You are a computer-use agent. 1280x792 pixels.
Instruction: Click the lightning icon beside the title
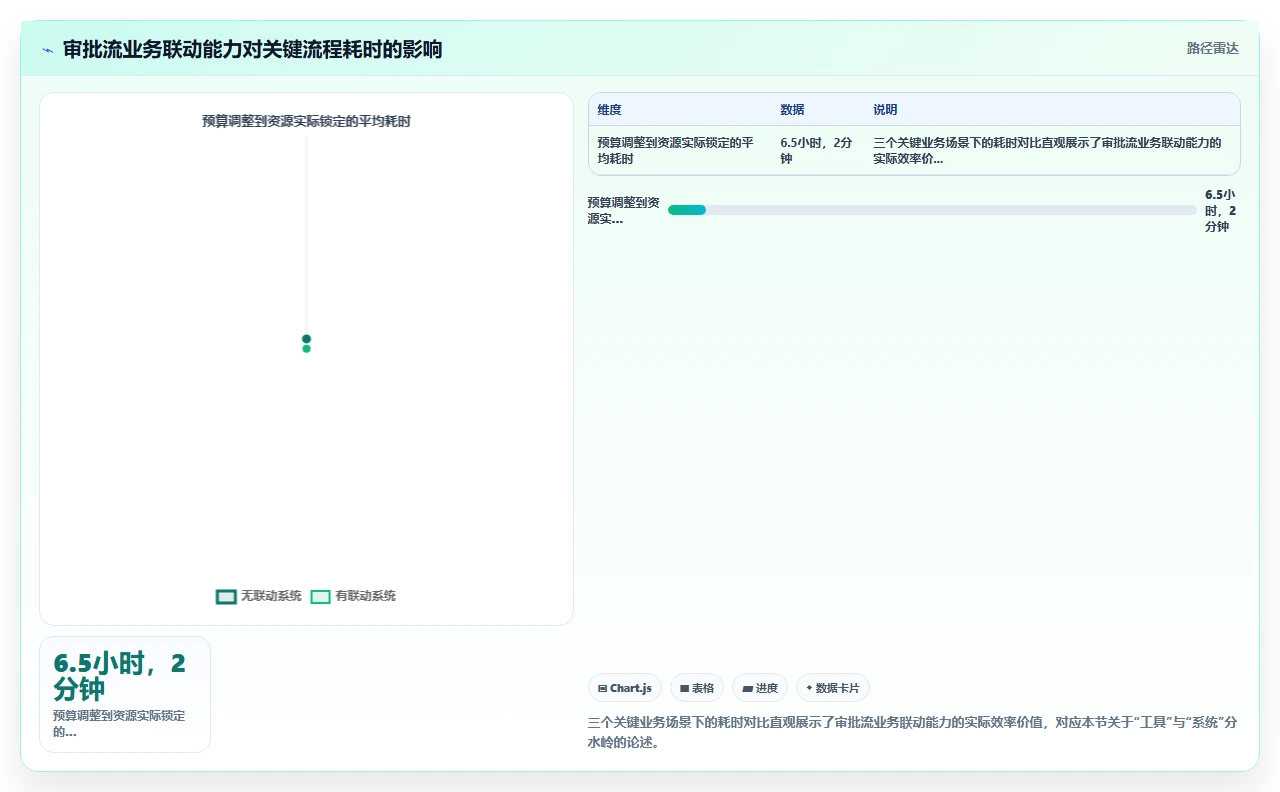(x=47, y=50)
